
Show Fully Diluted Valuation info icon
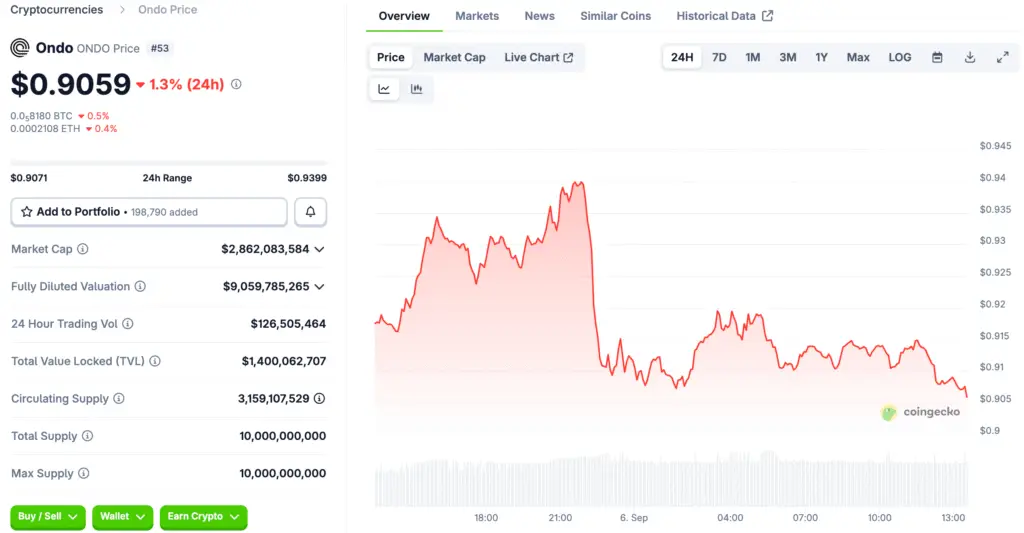pyautogui.click(x=140, y=286)
